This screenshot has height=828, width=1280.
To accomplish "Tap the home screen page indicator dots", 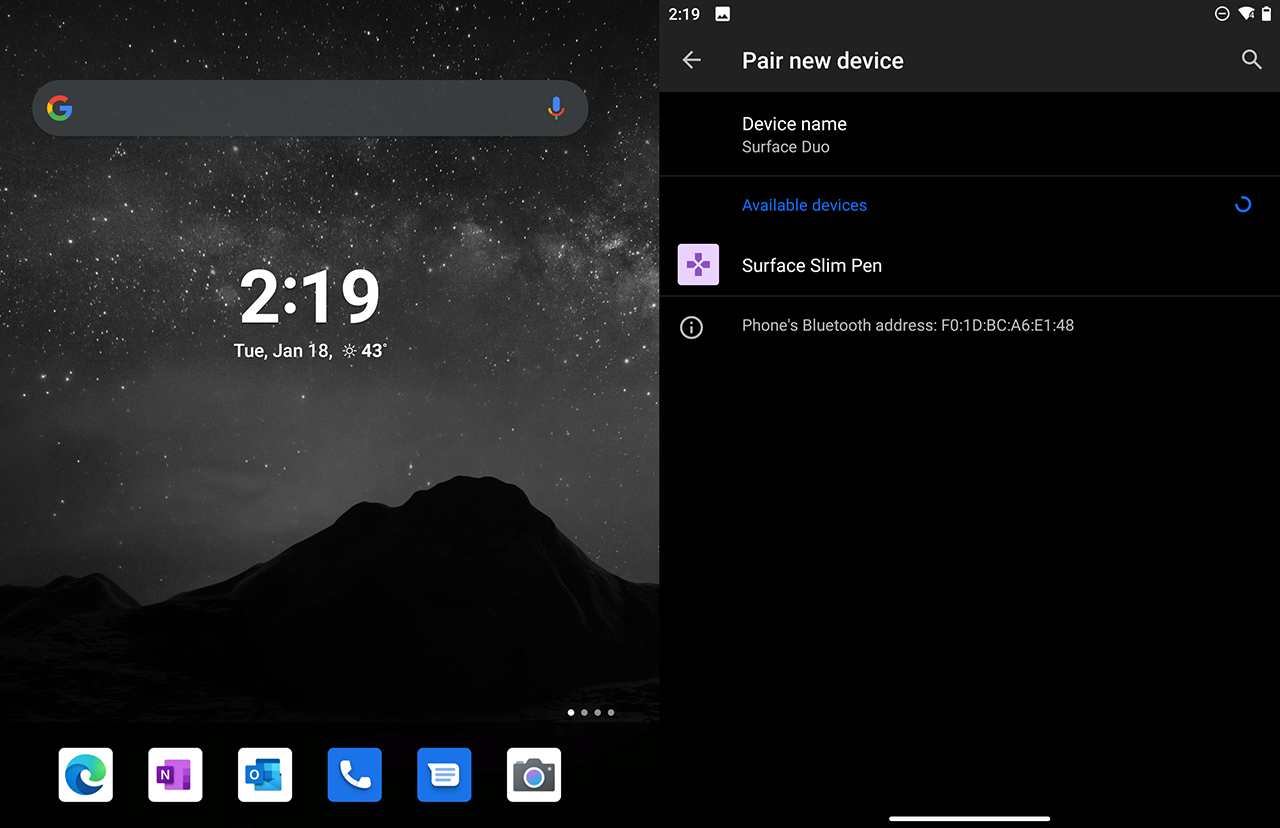I will point(590,713).
